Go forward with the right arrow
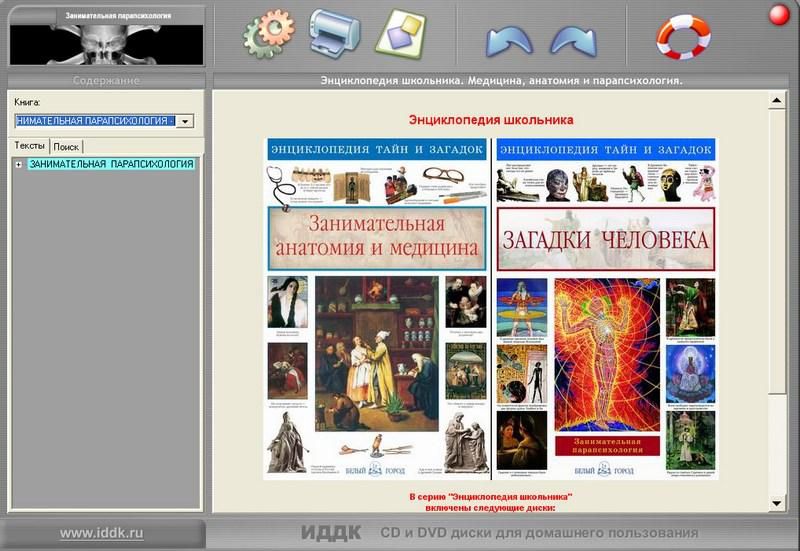The height and width of the screenshot is (551, 800). (x=573, y=40)
